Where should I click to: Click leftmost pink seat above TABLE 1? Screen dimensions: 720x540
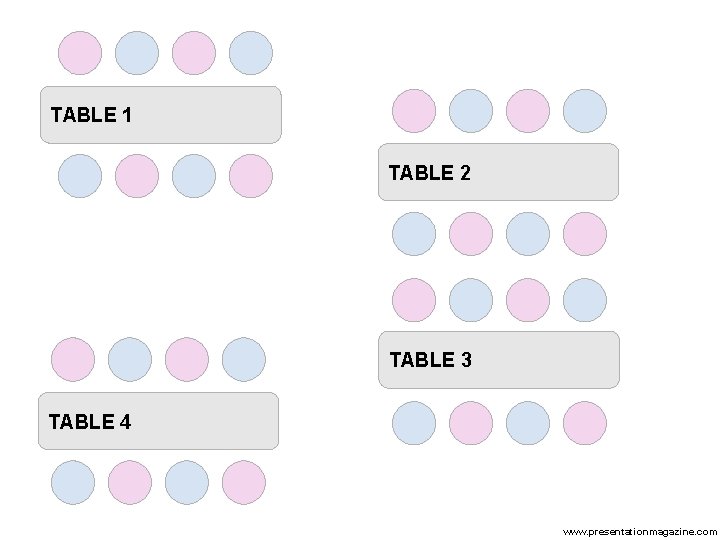[80, 53]
